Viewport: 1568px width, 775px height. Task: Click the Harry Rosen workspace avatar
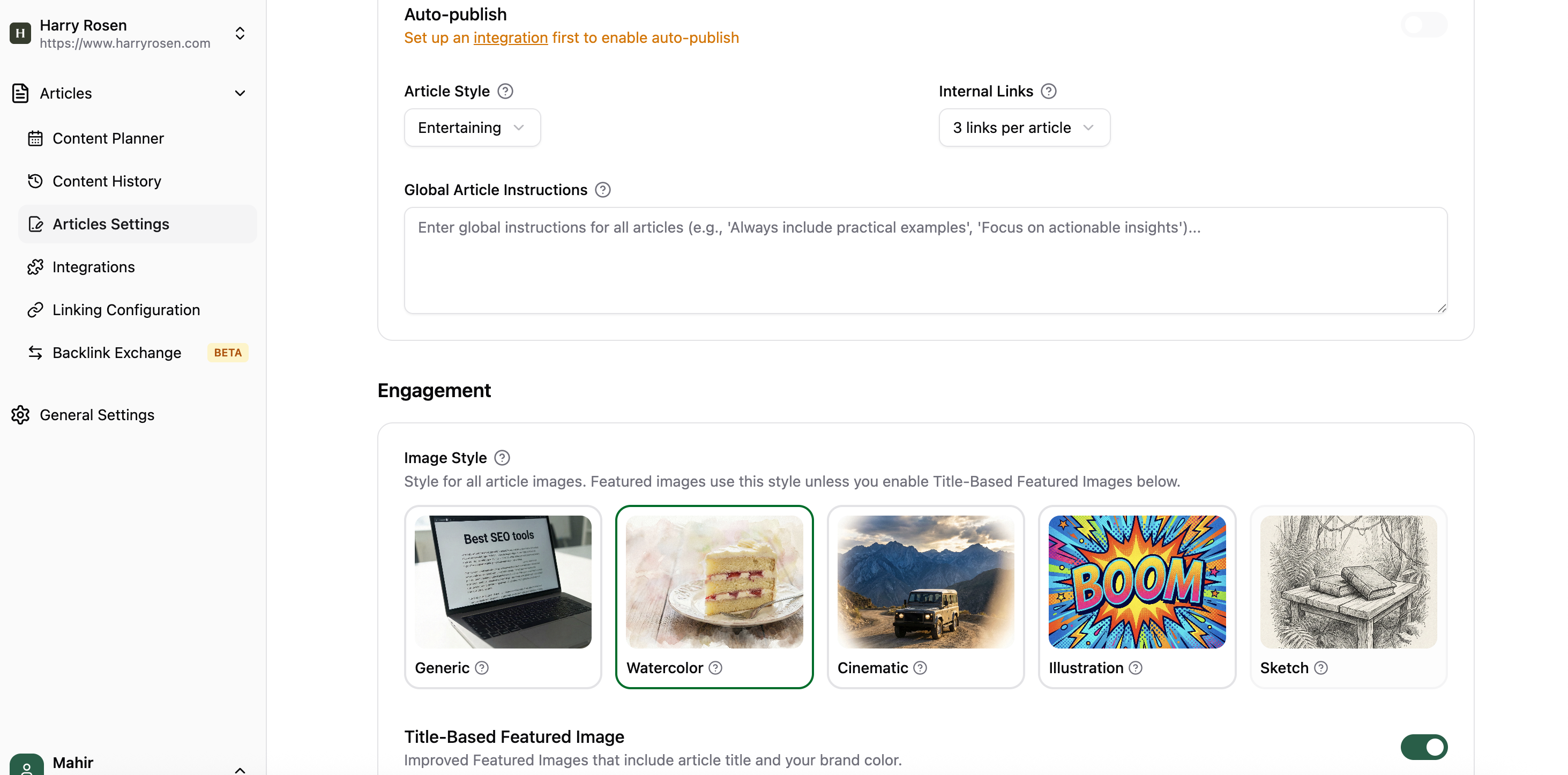pyautogui.click(x=20, y=33)
